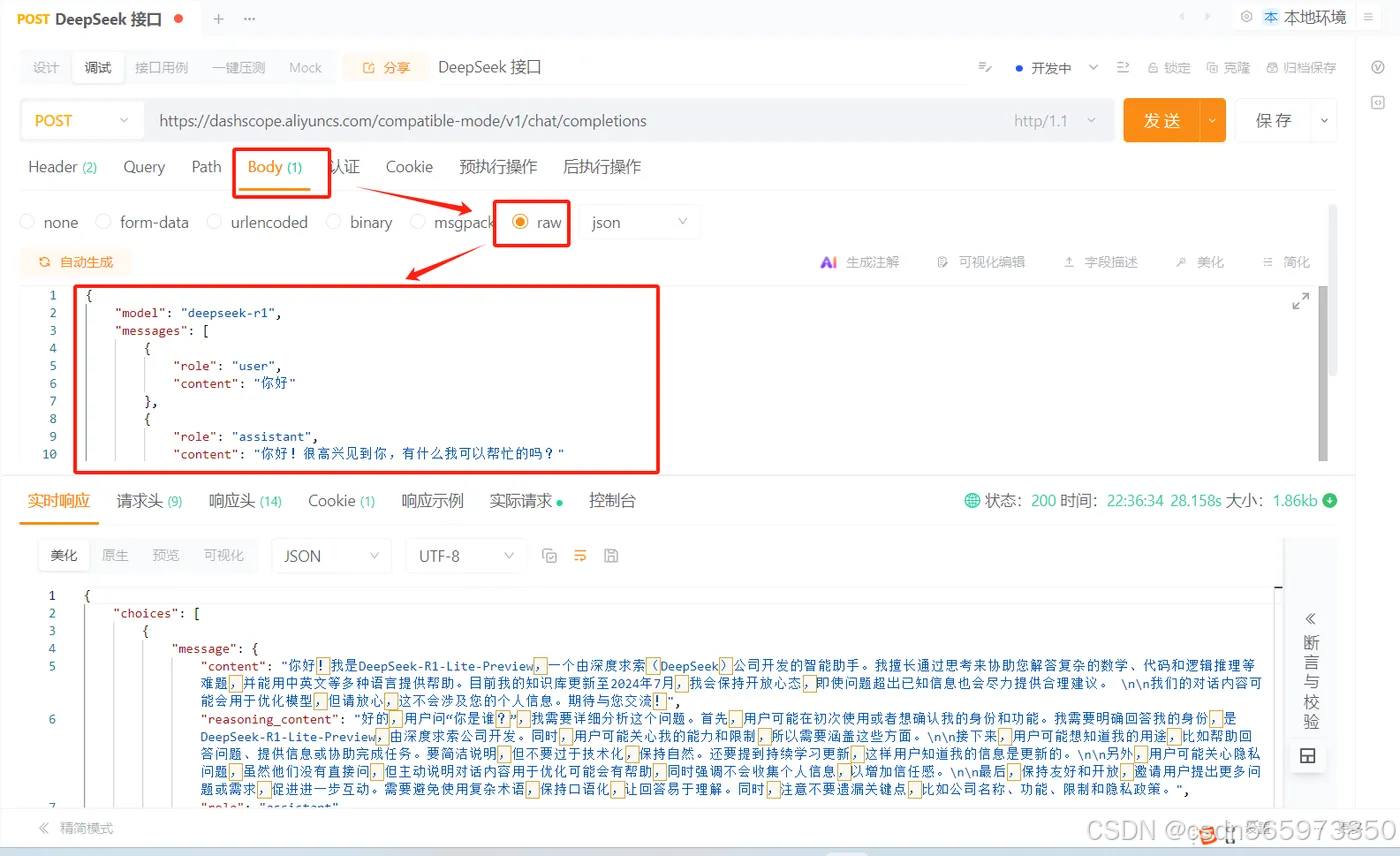Open a new tab with the plus icon
Screen dimensions: 1400x856
(x=219, y=18)
